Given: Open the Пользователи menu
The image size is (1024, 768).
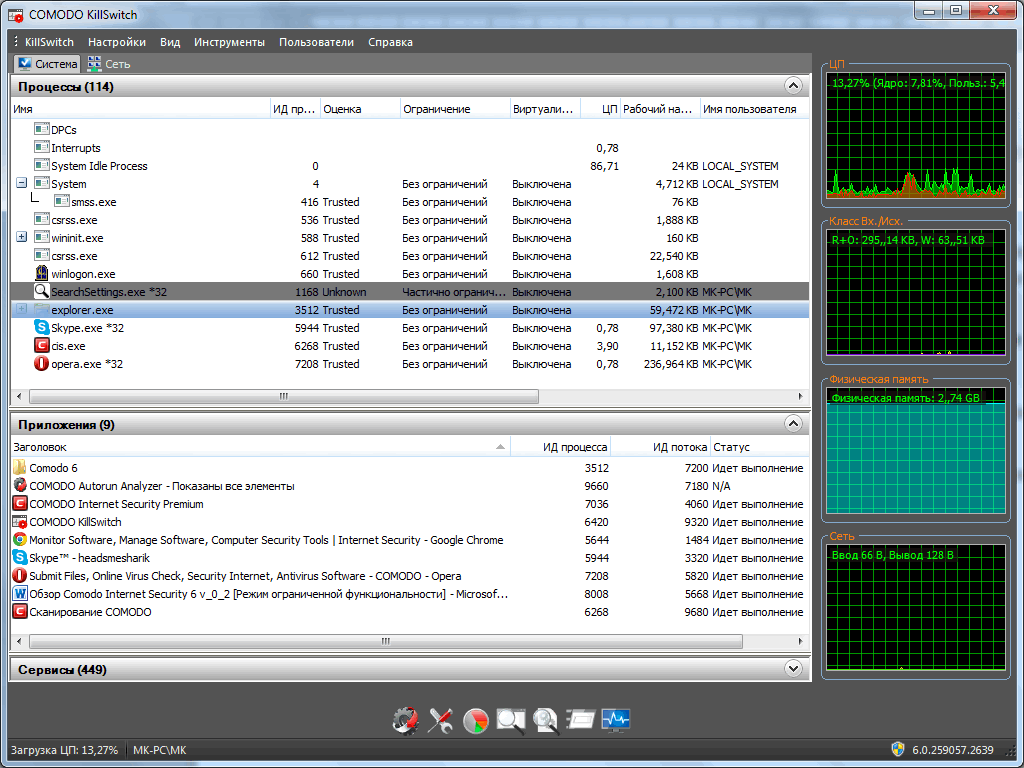Looking at the screenshot, I should click(316, 42).
